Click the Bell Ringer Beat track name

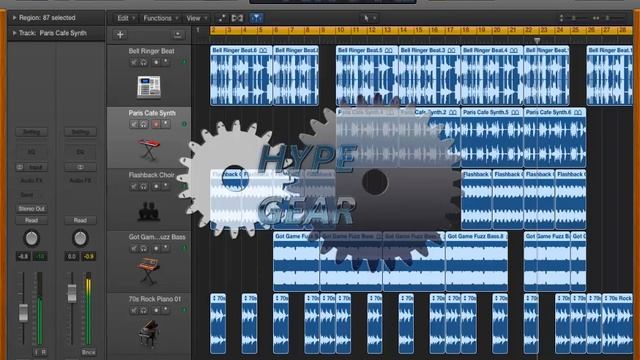coord(151,51)
